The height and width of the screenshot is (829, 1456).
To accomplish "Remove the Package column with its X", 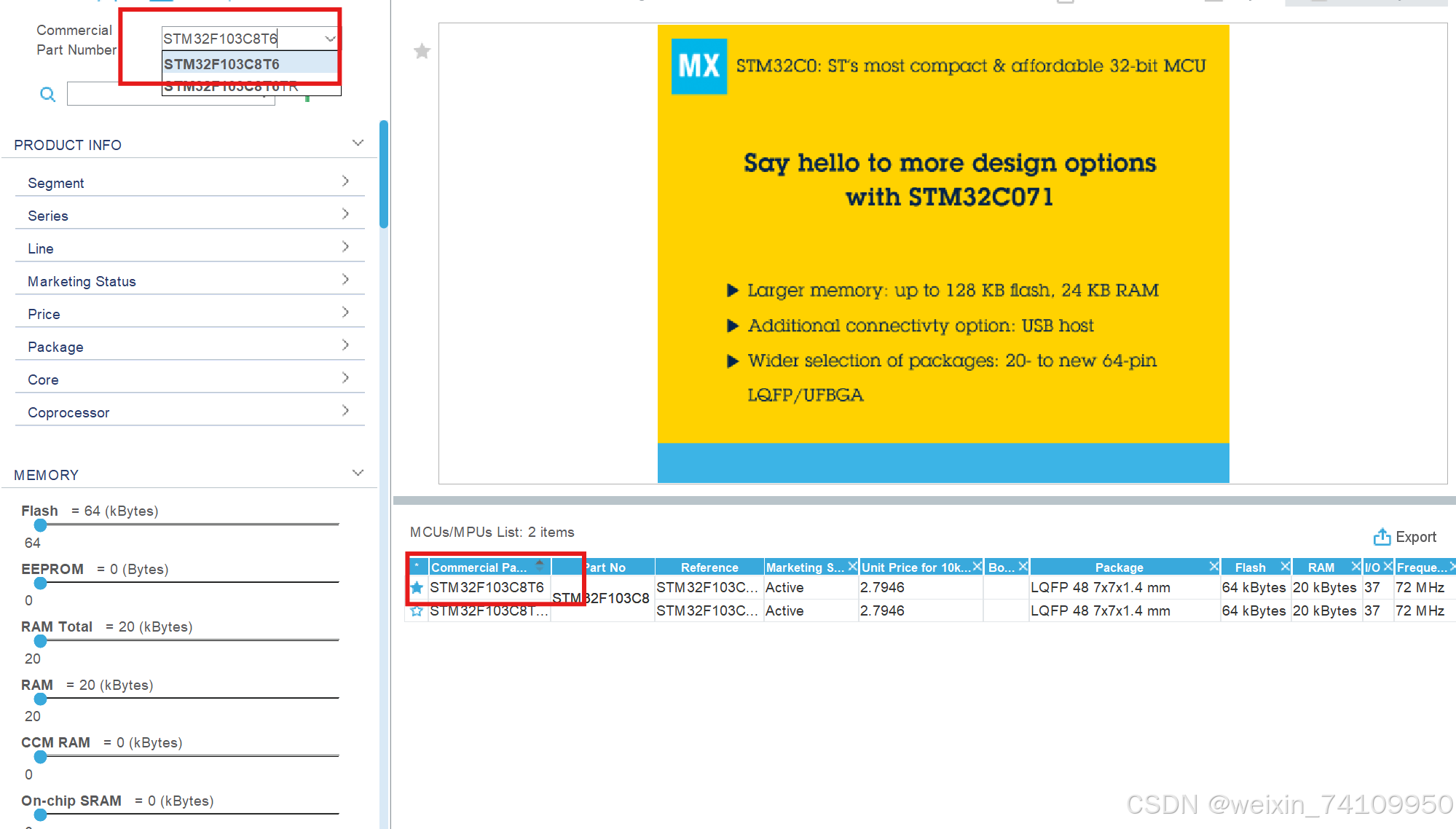I will click(x=1213, y=566).
